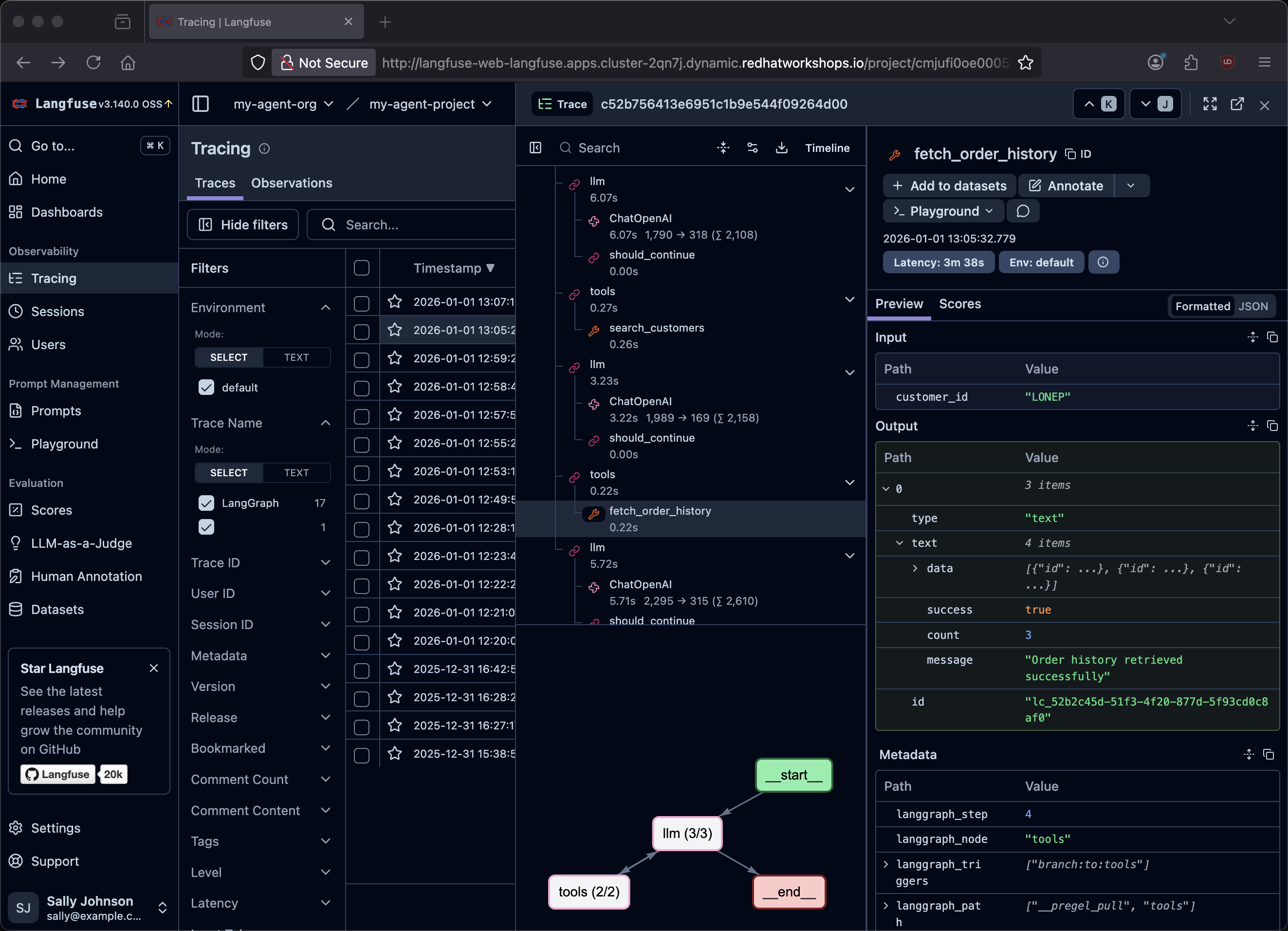Select all traces header checkbox
The height and width of the screenshot is (931, 1288).
click(x=361, y=268)
